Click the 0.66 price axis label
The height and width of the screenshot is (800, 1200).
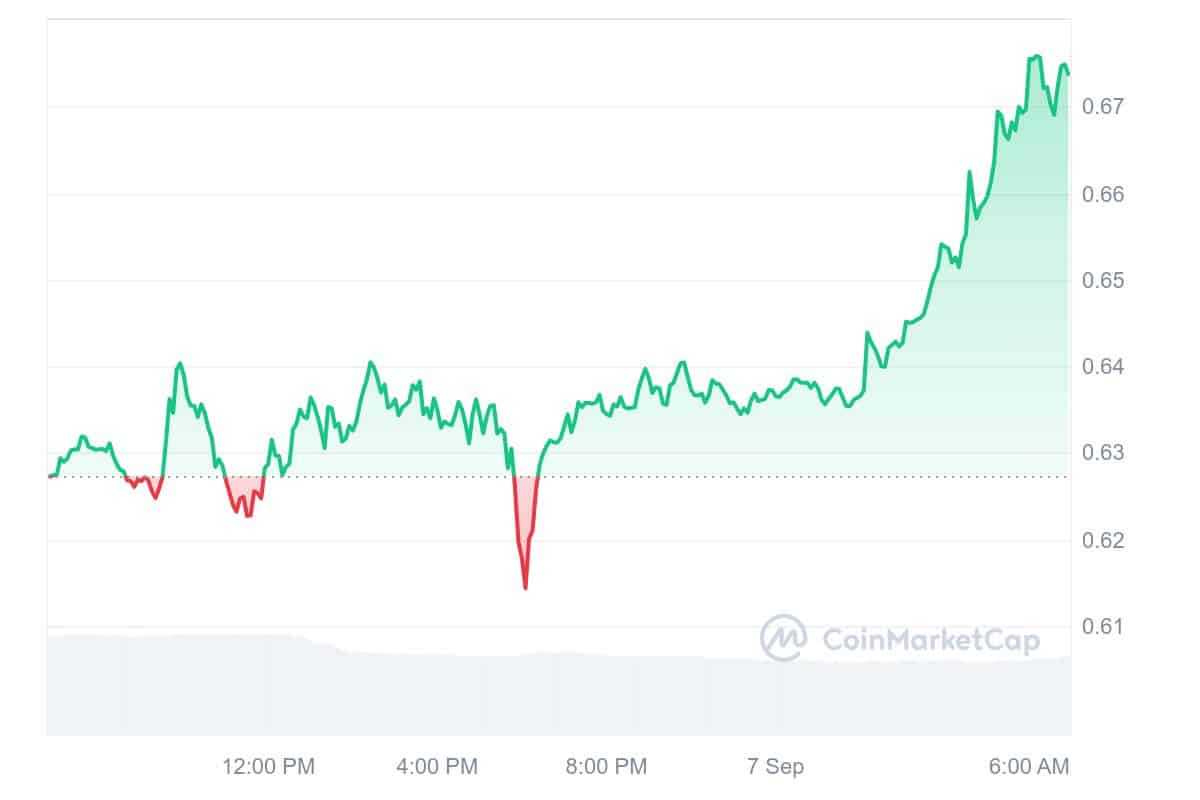pyautogui.click(x=1105, y=193)
